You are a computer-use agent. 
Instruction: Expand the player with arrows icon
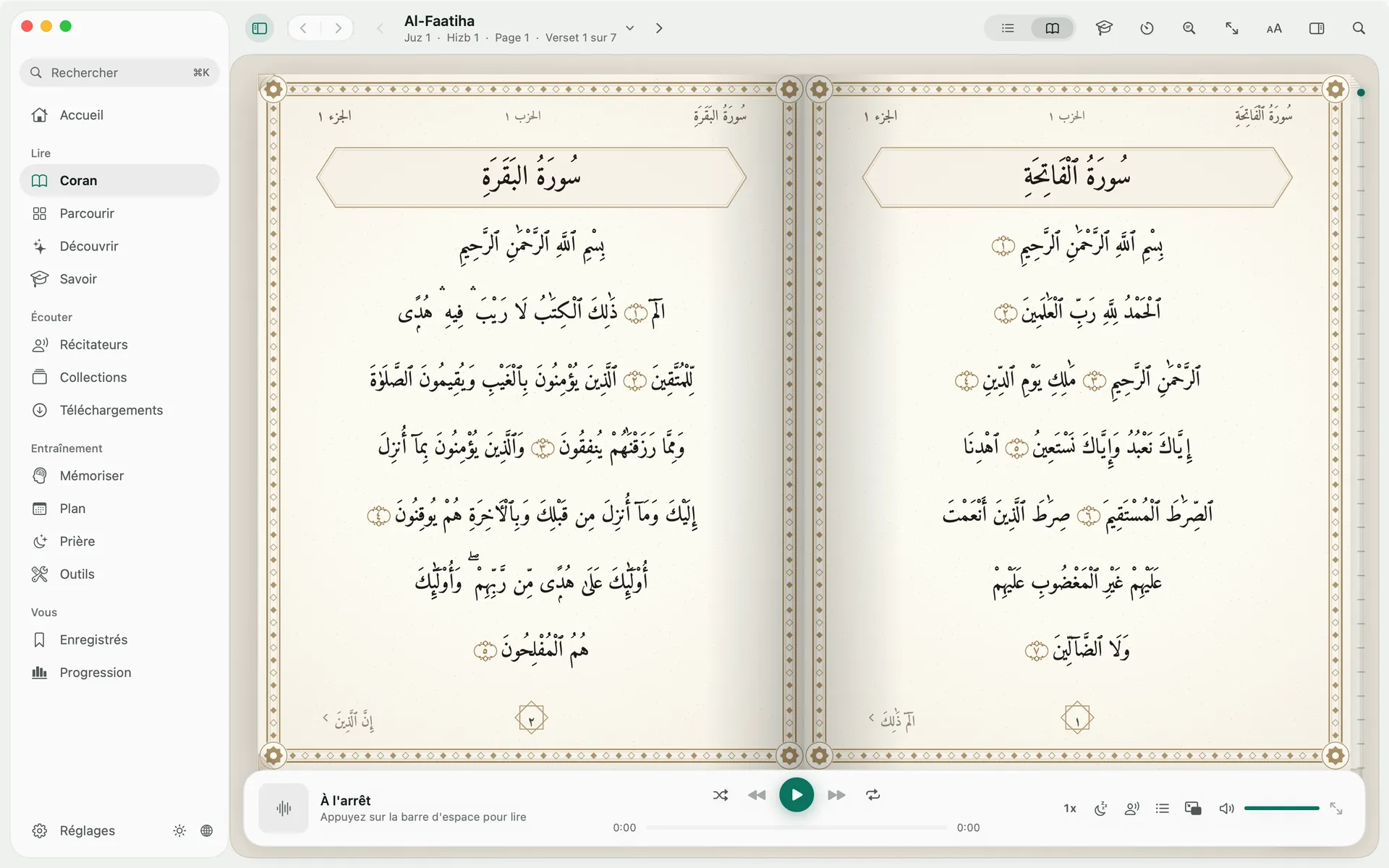pos(1336,809)
